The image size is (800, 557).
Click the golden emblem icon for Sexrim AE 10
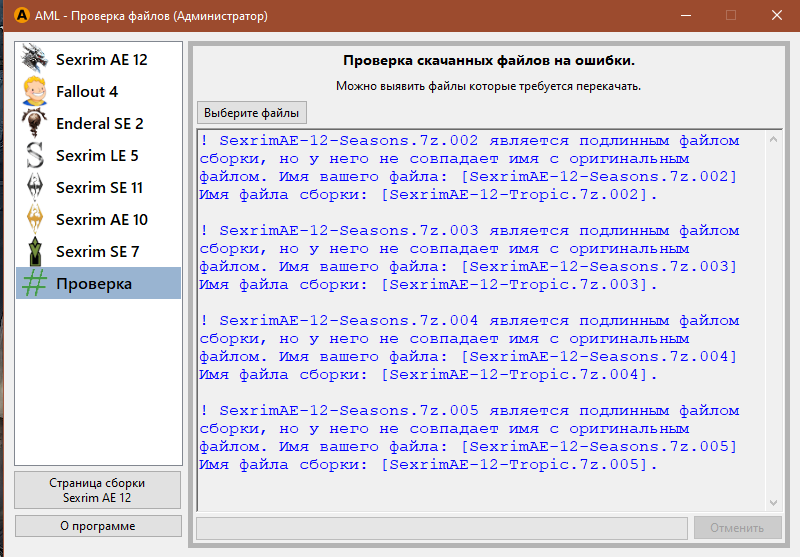click(35, 219)
